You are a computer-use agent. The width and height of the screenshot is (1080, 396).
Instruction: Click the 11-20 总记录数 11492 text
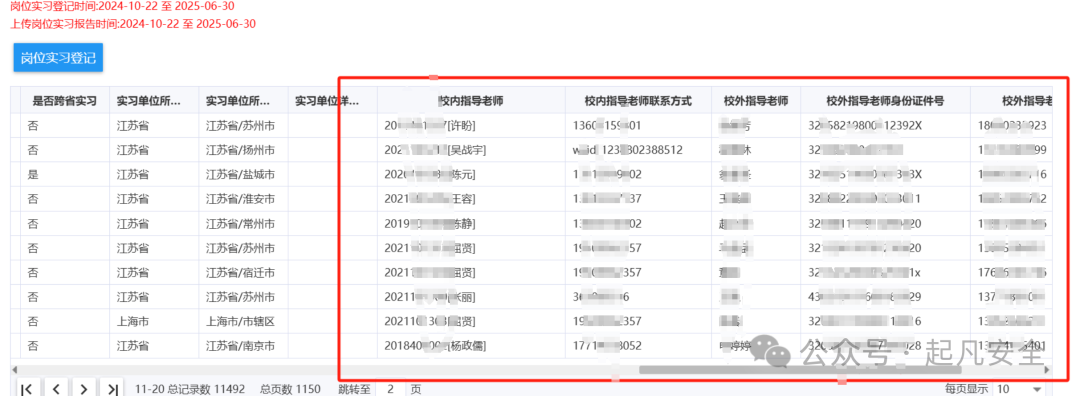click(x=190, y=389)
